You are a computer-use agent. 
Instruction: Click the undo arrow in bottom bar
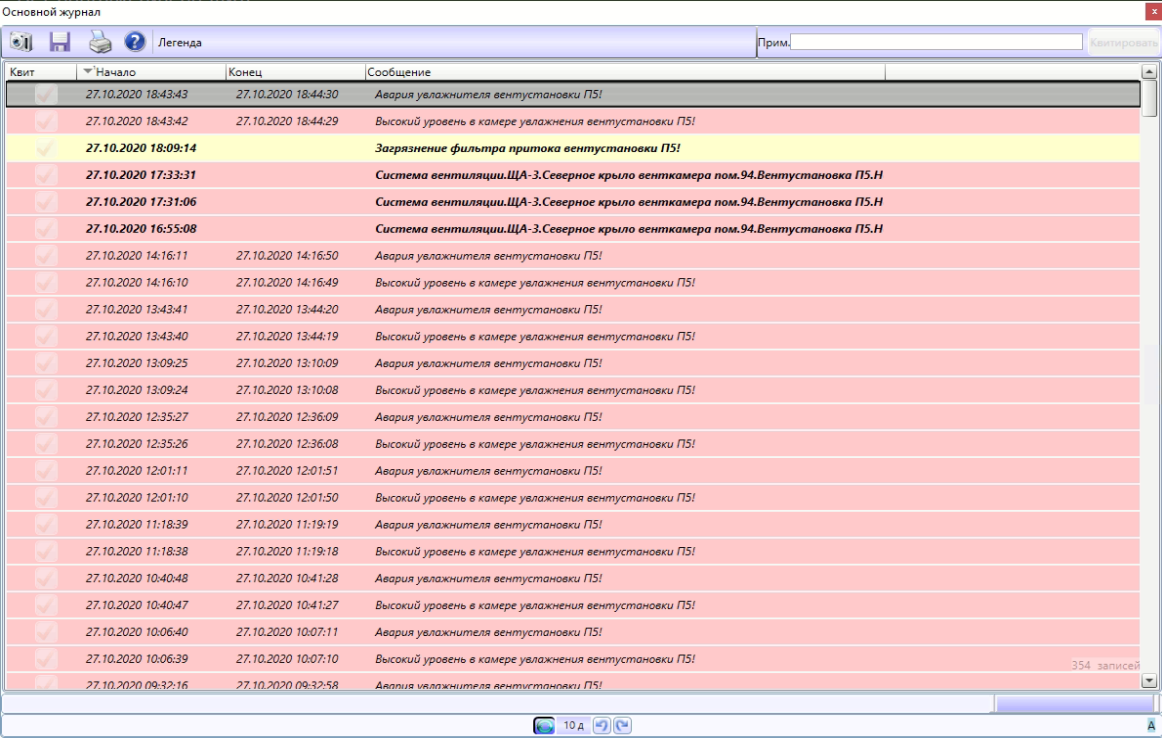601,726
